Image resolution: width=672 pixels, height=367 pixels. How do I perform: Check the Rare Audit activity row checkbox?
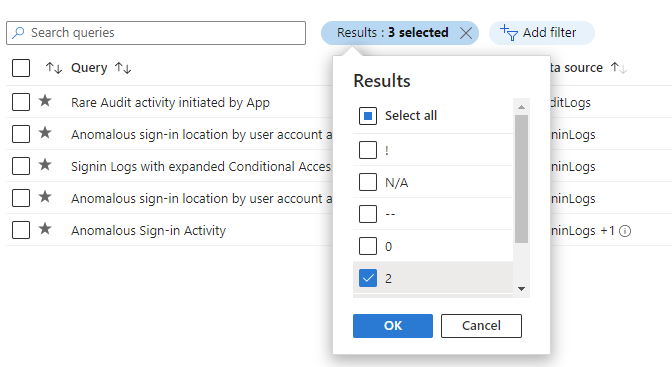(21, 102)
